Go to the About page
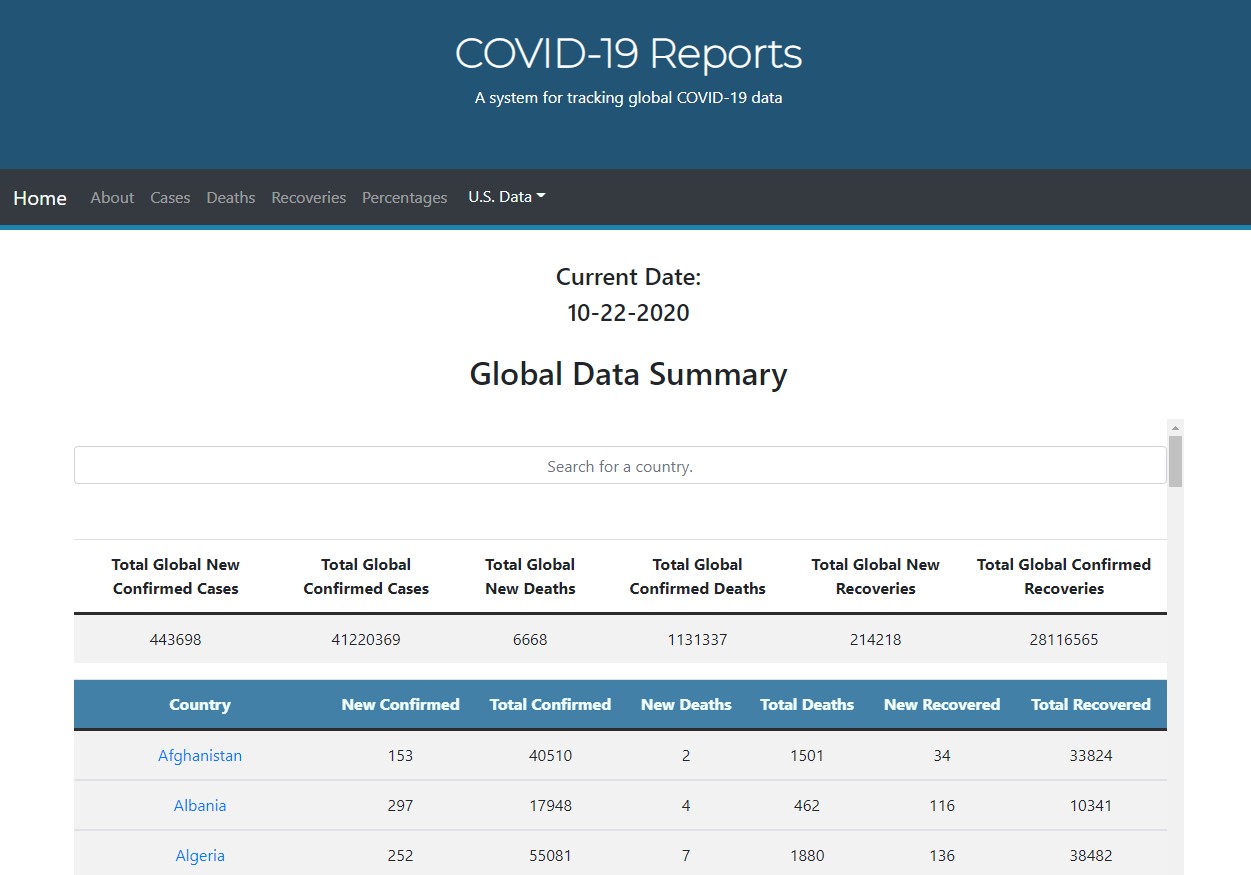The image size is (1251, 875). click(112, 198)
